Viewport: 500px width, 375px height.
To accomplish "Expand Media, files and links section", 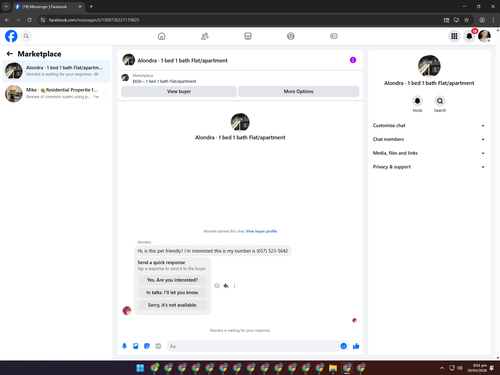I will 429,153.
